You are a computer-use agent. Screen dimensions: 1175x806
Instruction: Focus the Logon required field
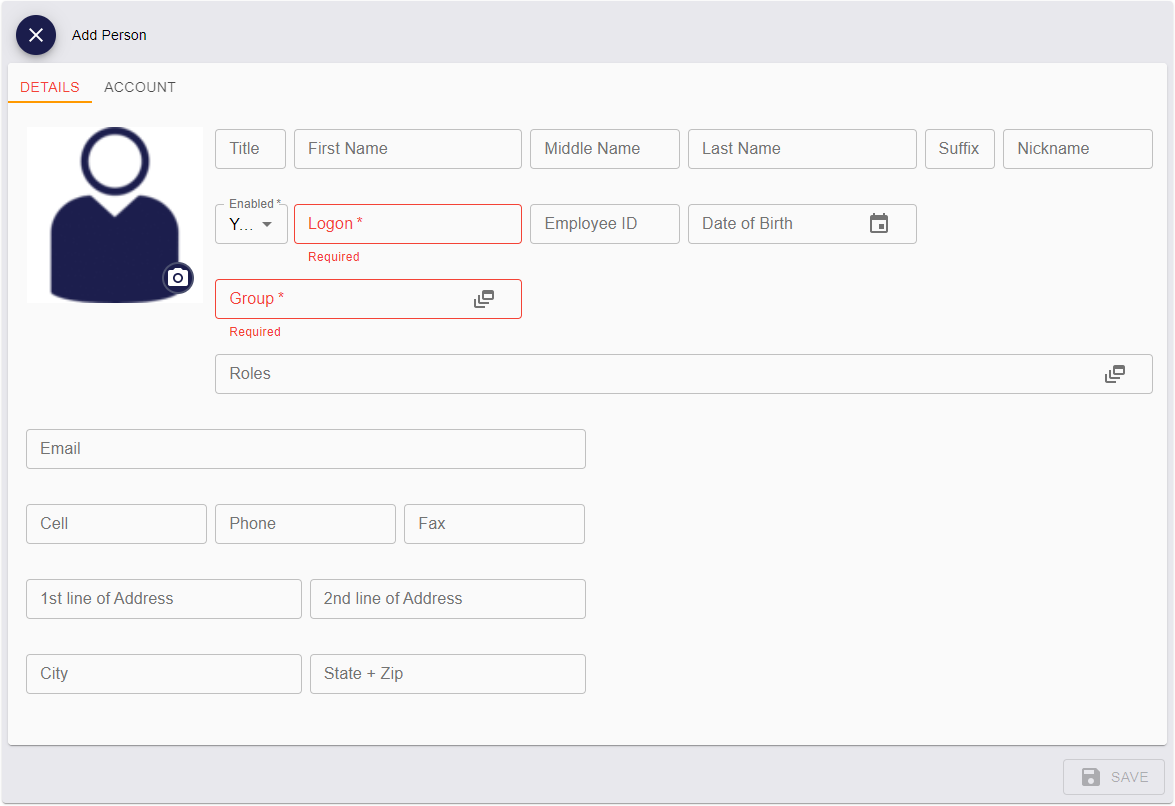pos(408,224)
